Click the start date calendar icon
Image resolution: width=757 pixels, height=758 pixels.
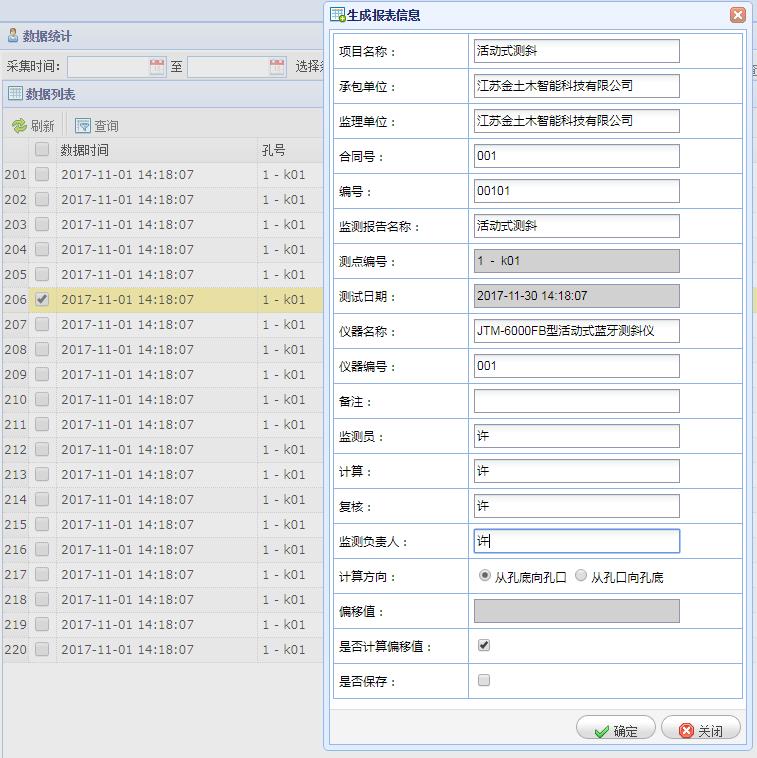pos(157,67)
